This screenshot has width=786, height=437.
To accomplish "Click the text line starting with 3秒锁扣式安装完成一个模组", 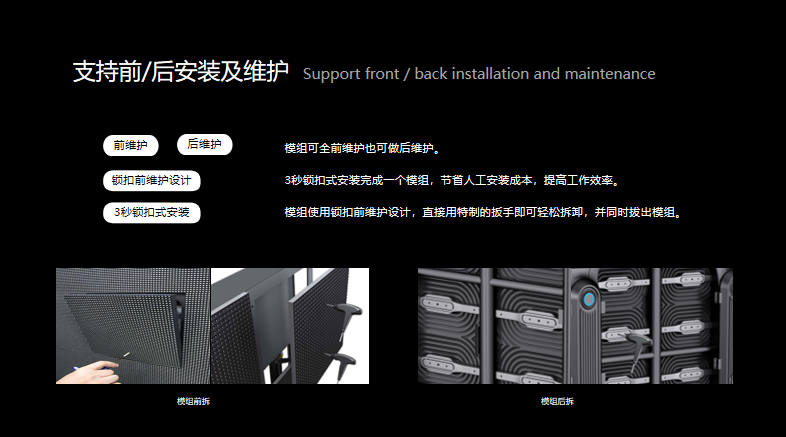I will [x=453, y=180].
